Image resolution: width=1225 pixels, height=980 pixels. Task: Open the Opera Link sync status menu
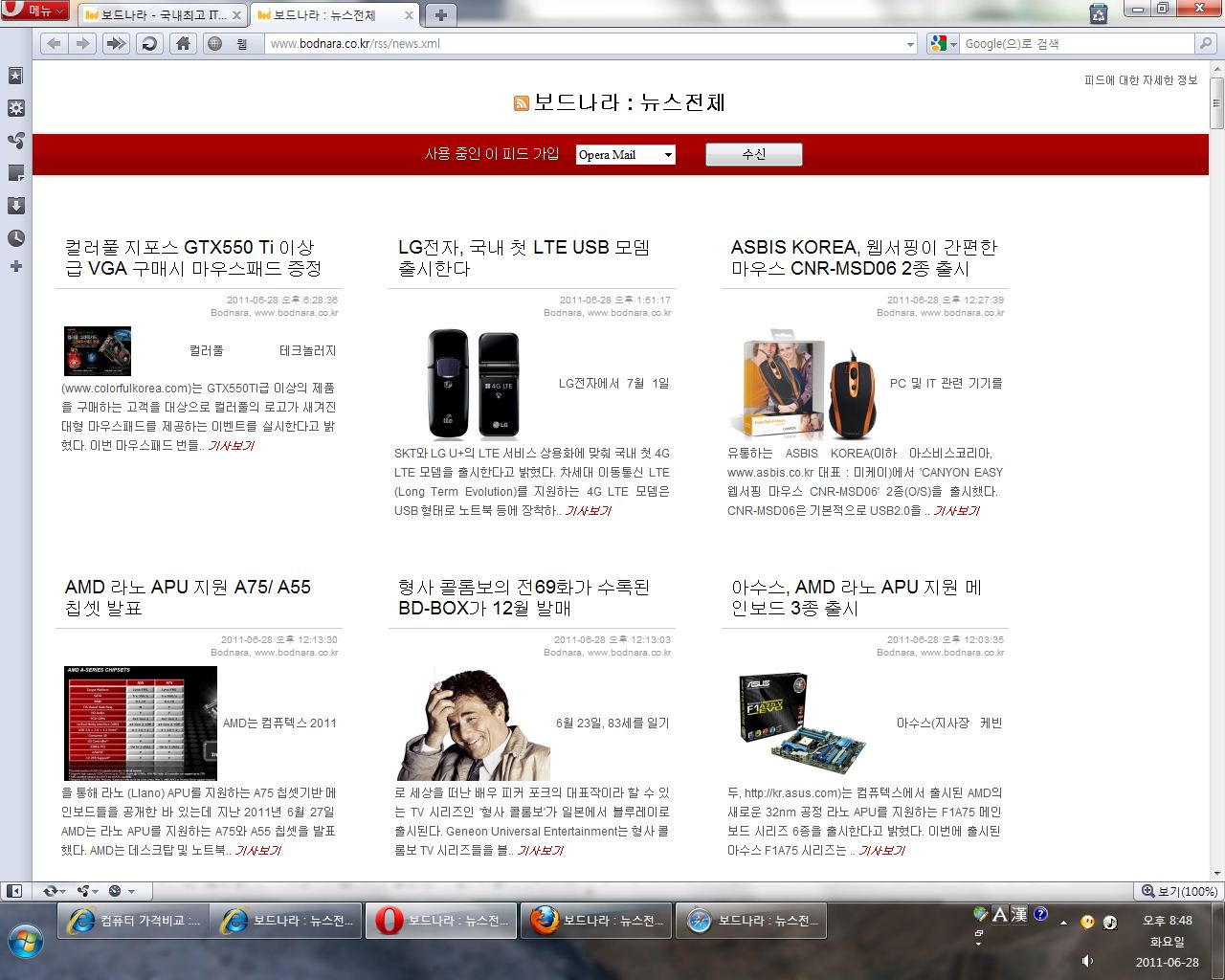pyautogui.click(x=56, y=891)
